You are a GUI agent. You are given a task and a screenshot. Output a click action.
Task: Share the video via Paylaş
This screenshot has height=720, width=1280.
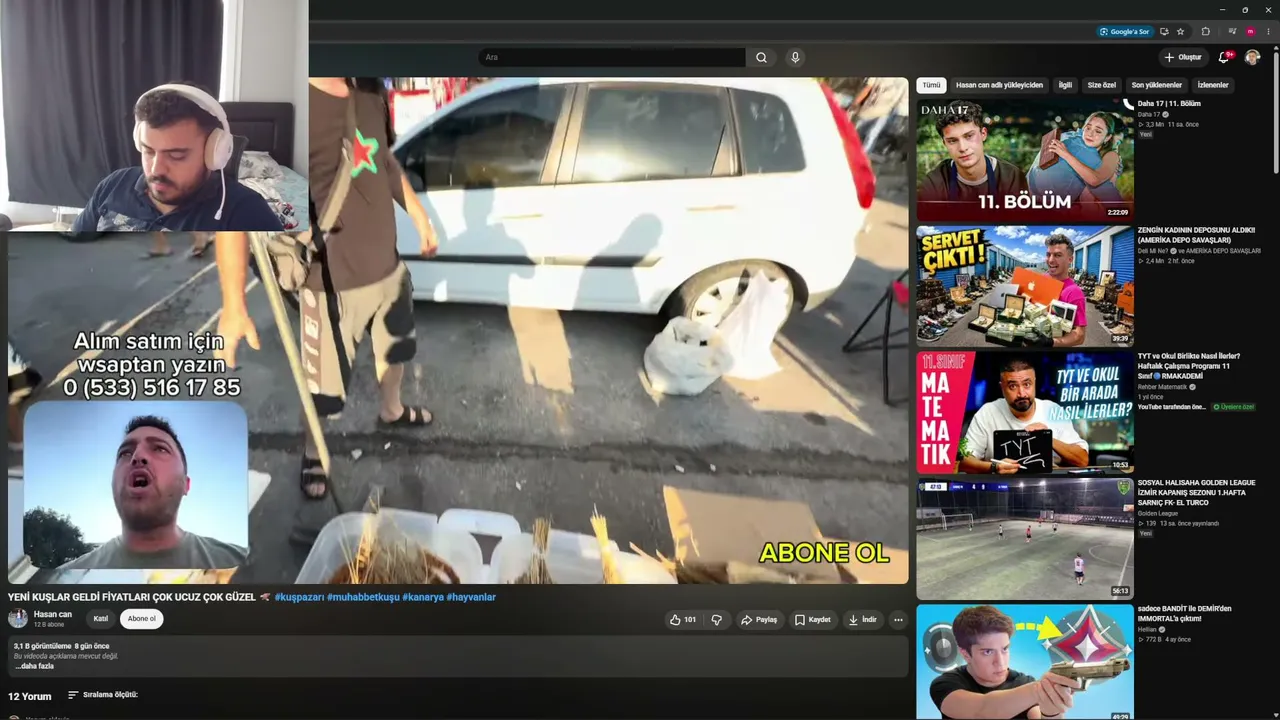tap(759, 620)
